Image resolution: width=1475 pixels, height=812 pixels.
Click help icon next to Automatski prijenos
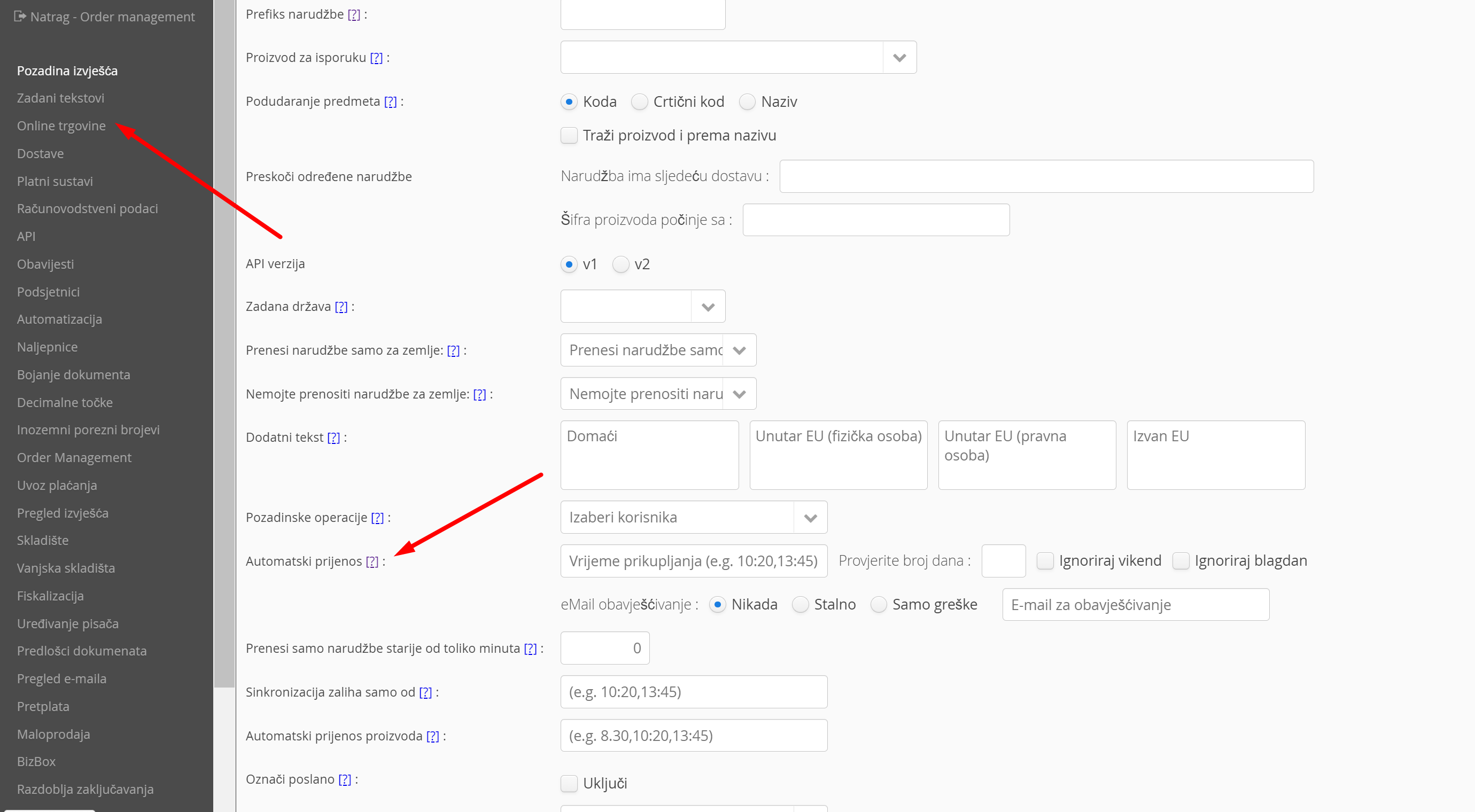[371, 561]
